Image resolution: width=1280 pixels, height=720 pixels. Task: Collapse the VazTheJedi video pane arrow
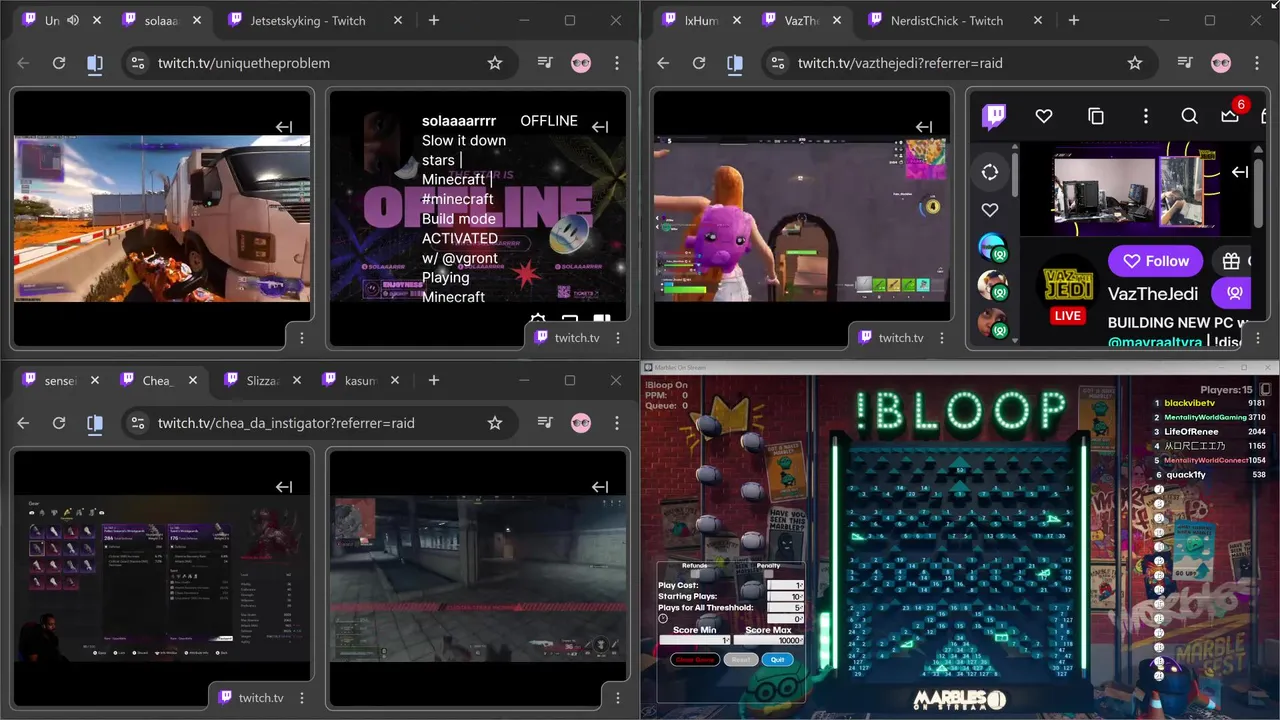click(1240, 172)
